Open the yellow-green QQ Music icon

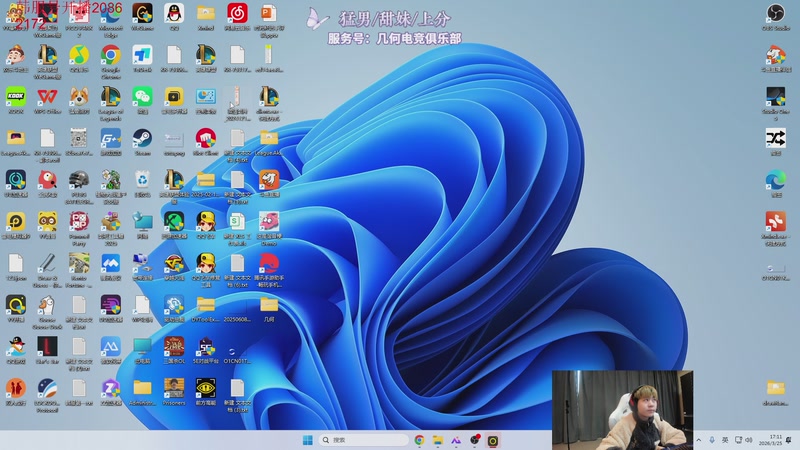click(x=79, y=55)
